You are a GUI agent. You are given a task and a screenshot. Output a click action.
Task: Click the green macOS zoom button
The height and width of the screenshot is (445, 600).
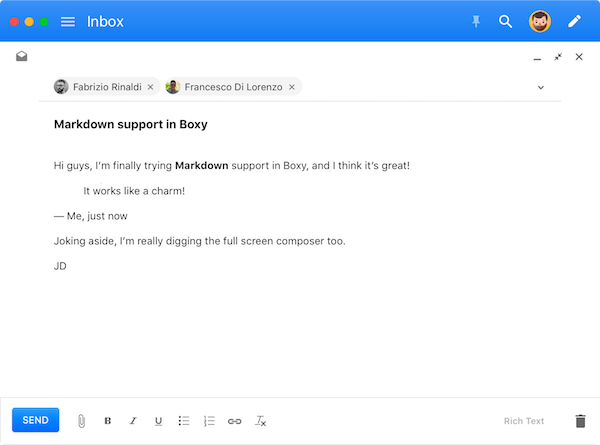pos(44,21)
